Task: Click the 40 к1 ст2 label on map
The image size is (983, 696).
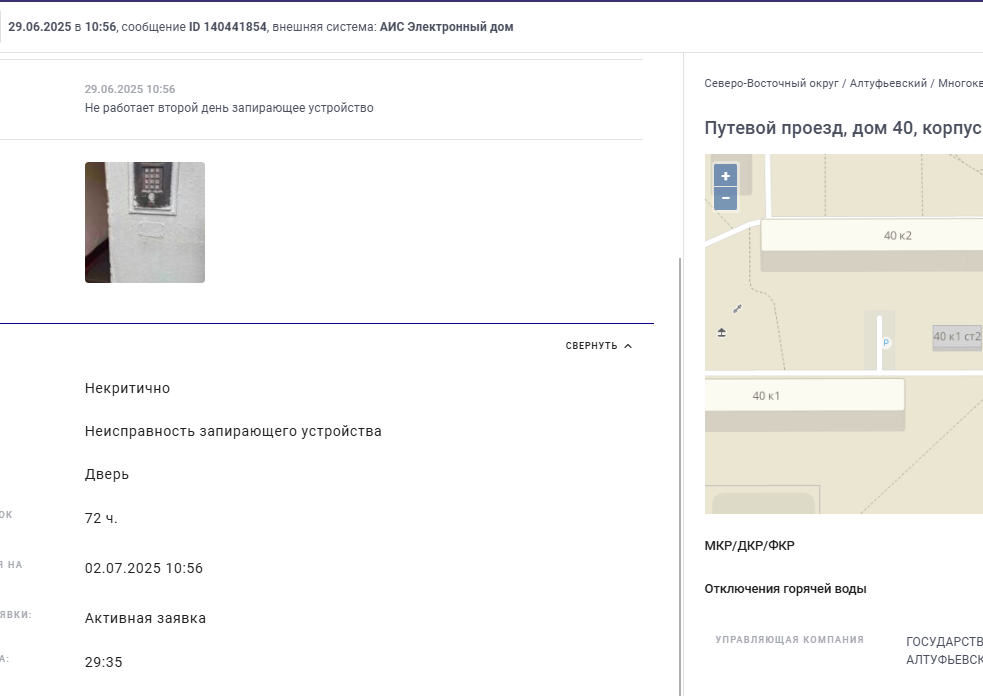Action: coord(957,337)
